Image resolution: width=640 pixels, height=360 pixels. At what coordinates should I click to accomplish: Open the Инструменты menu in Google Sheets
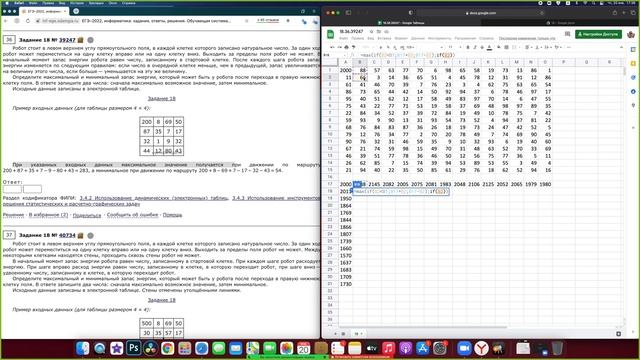click(x=439, y=38)
